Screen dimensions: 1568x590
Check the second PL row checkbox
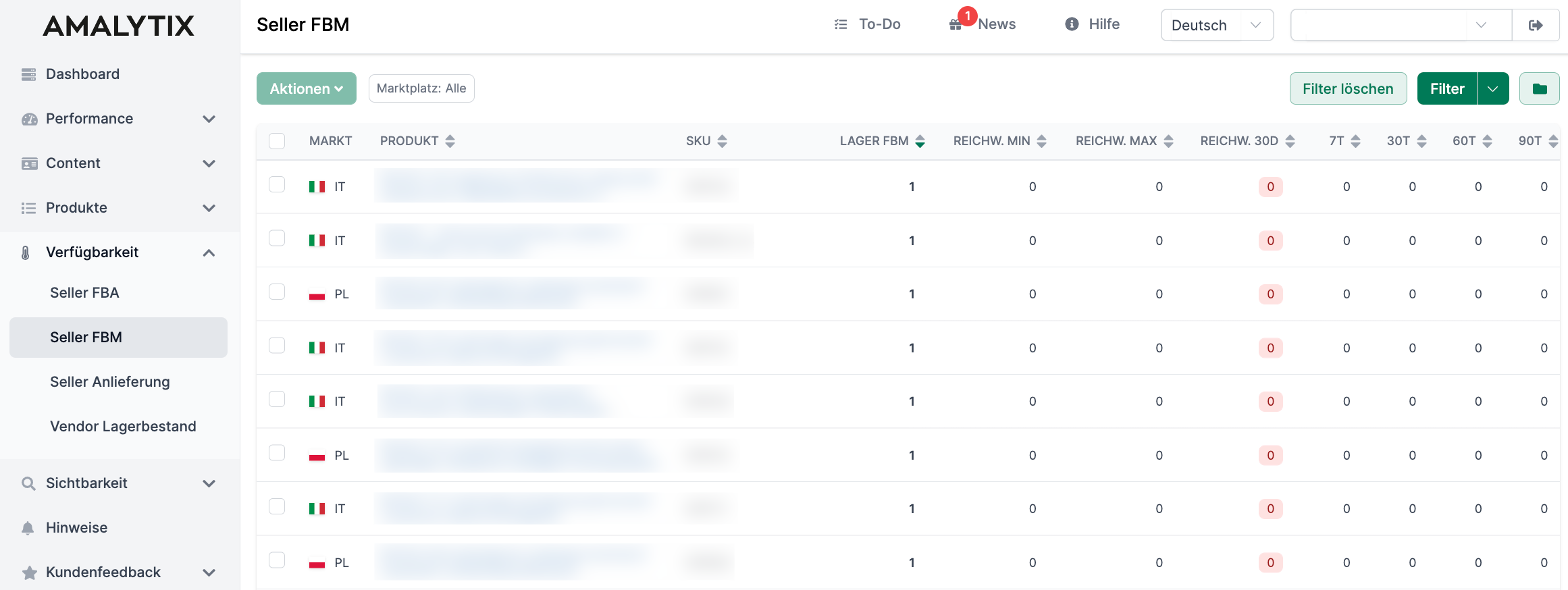click(x=277, y=453)
